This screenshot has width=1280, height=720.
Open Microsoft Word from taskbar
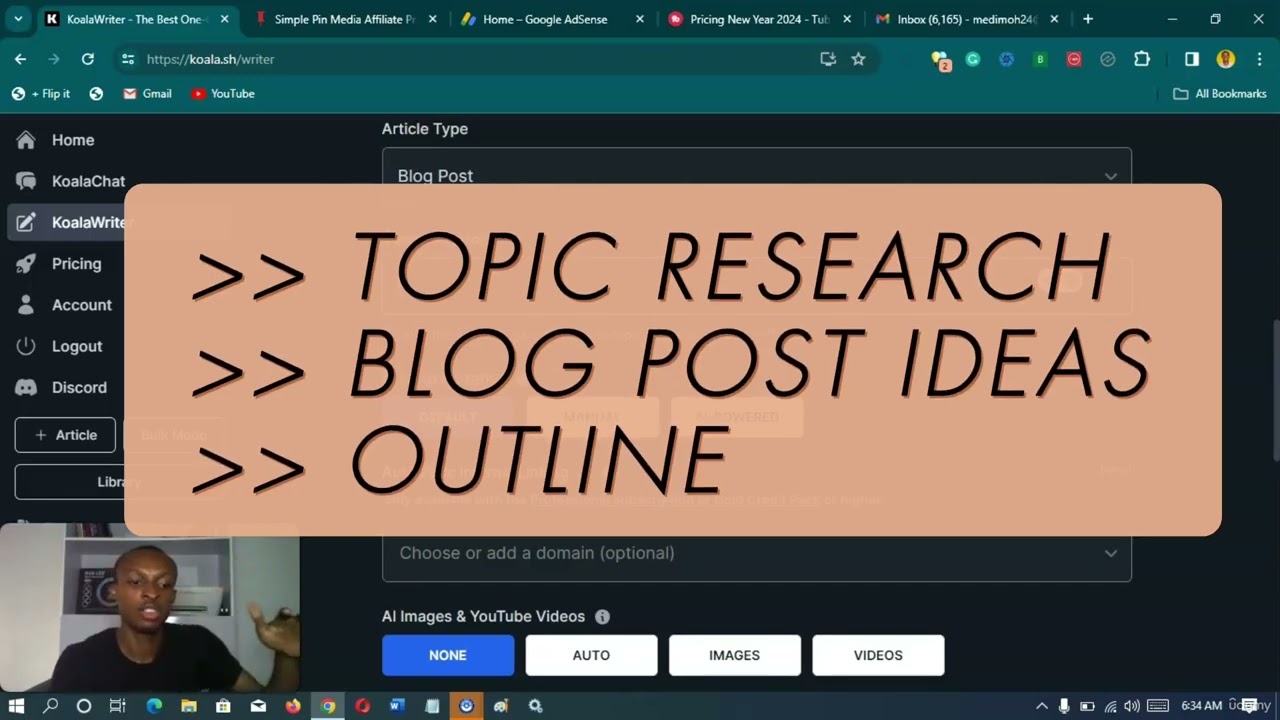tap(396, 706)
